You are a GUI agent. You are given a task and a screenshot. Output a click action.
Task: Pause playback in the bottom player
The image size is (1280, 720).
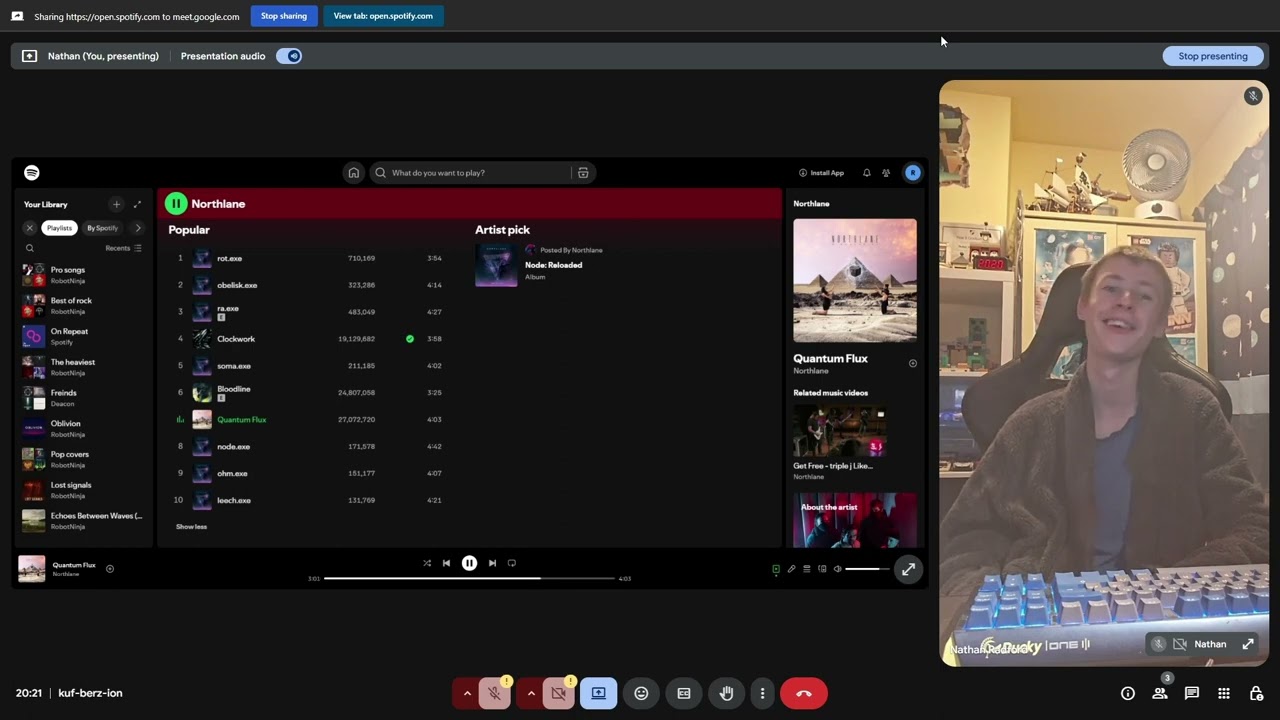coord(469,563)
